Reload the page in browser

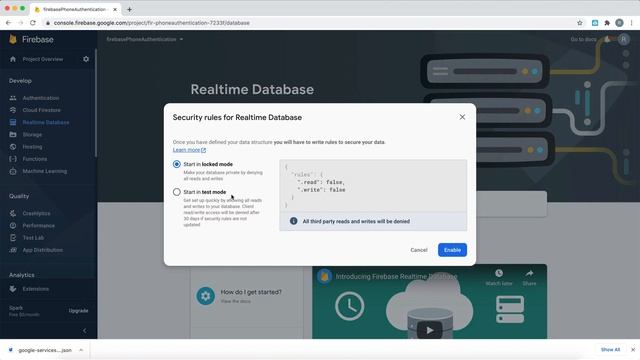coord(33,23)
